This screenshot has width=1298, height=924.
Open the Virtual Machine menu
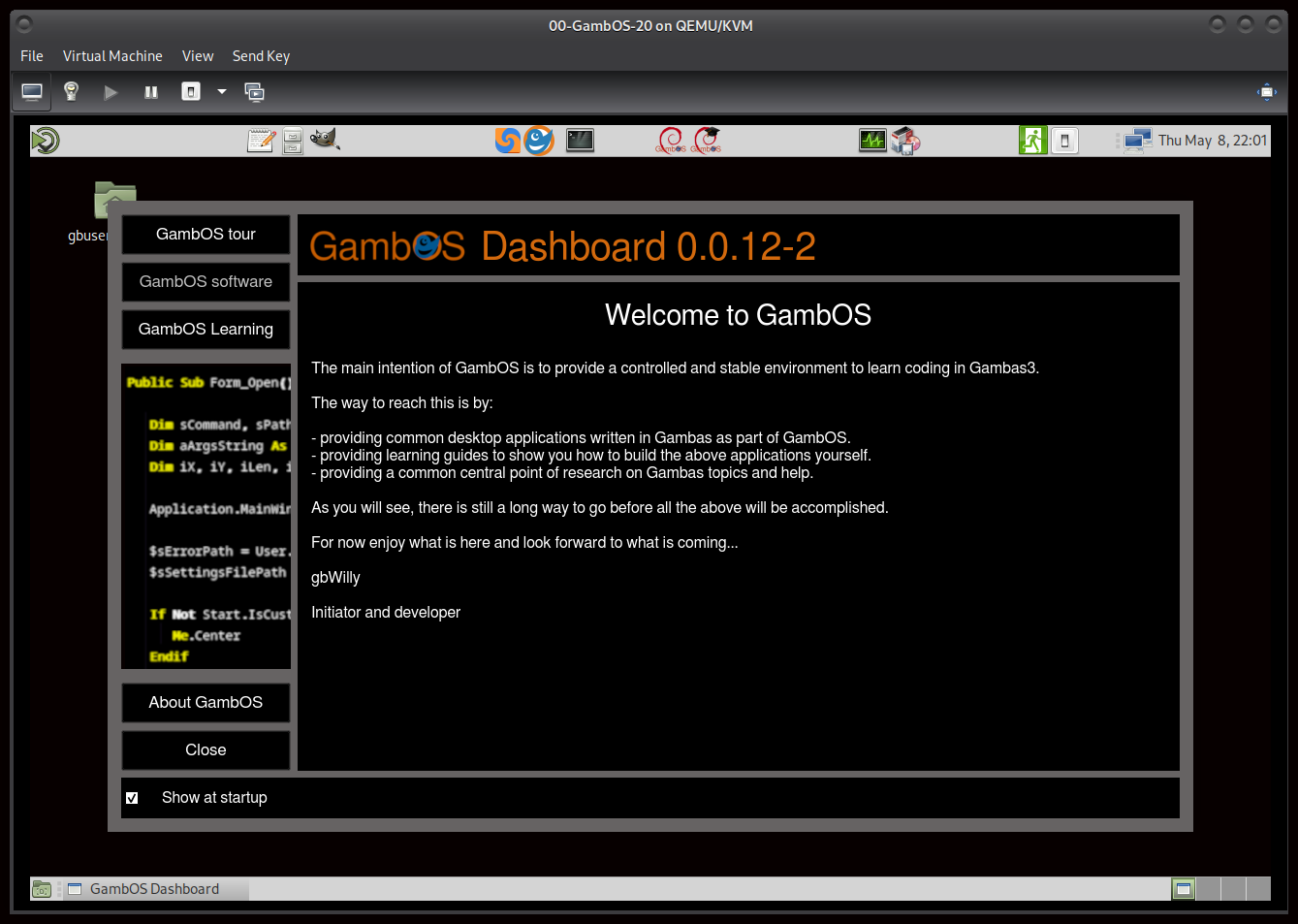coord(112,56)
